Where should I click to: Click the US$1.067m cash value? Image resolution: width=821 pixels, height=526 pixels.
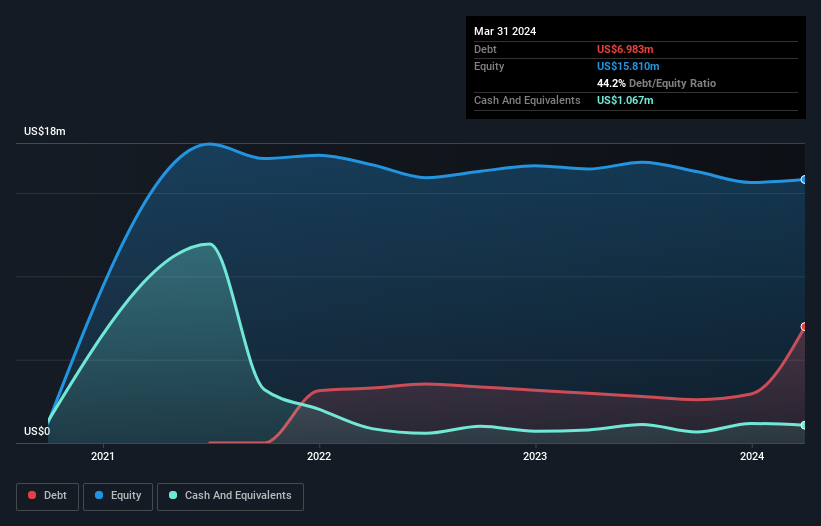click(625, 100)
